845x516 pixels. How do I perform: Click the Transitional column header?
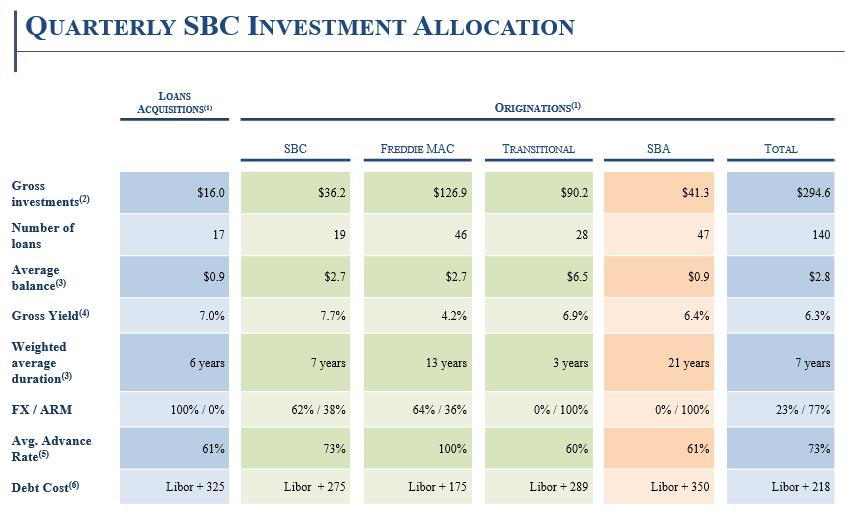click(538, 149)
